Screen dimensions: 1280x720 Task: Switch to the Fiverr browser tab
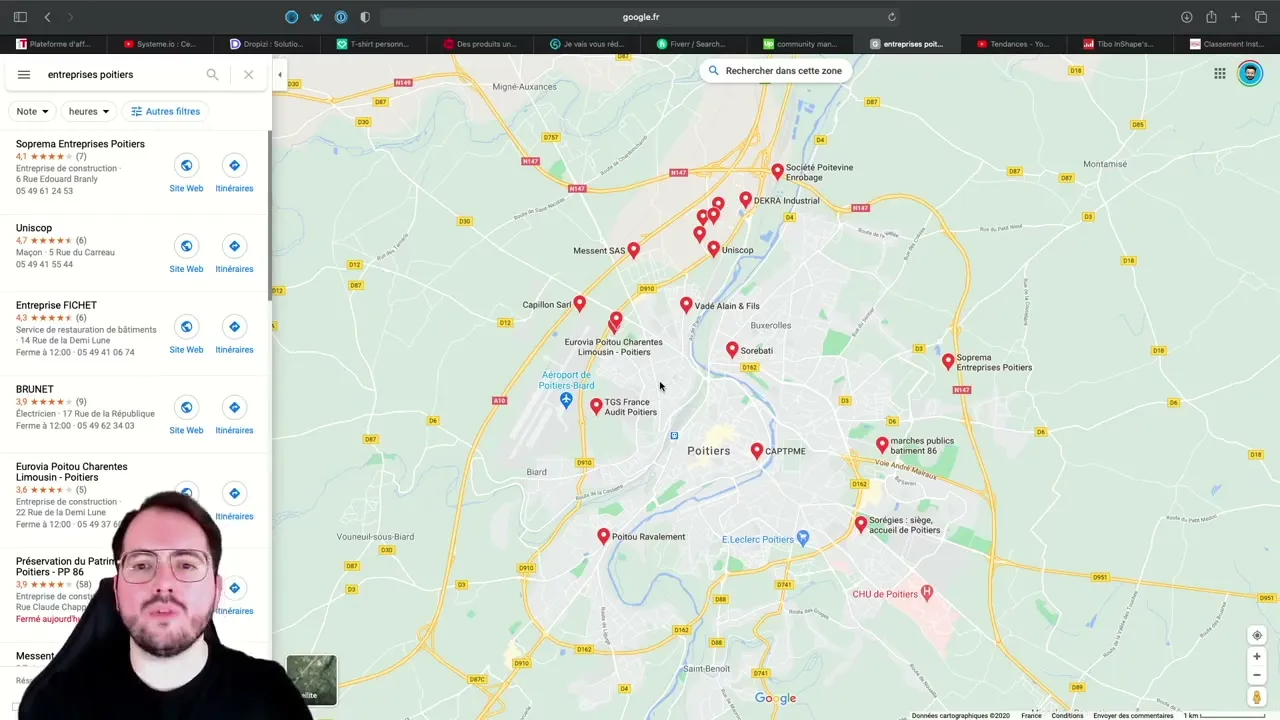tap(691, 44)
